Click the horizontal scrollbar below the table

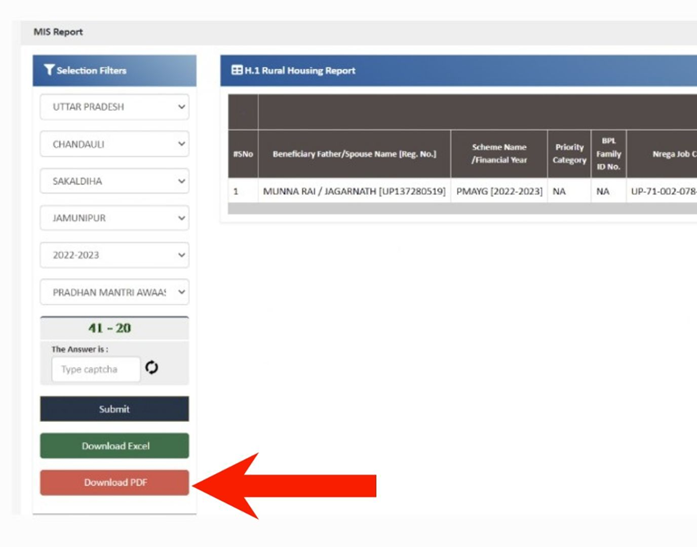click(x=460, y=209)
